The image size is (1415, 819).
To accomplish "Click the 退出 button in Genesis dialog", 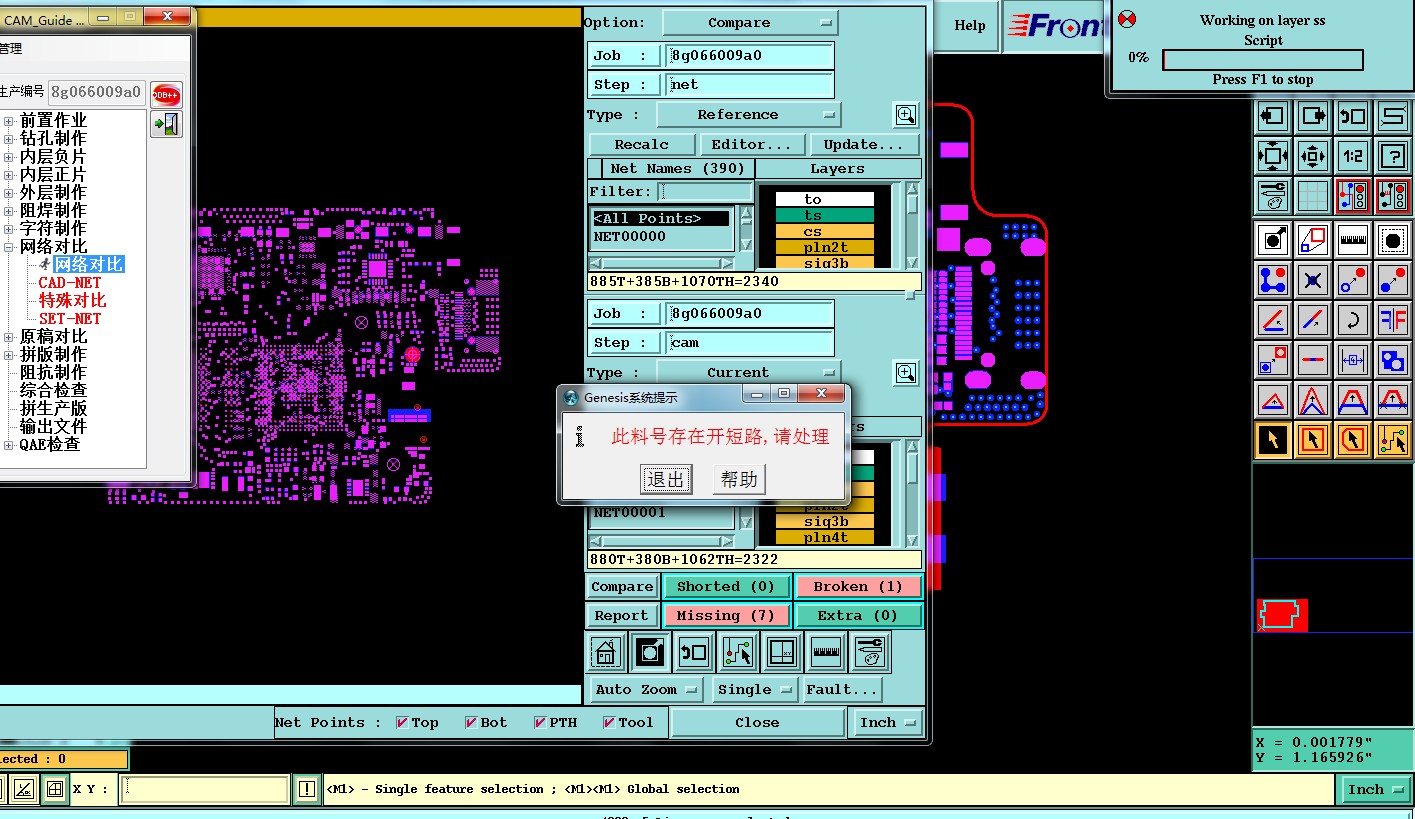I will 666,479.
